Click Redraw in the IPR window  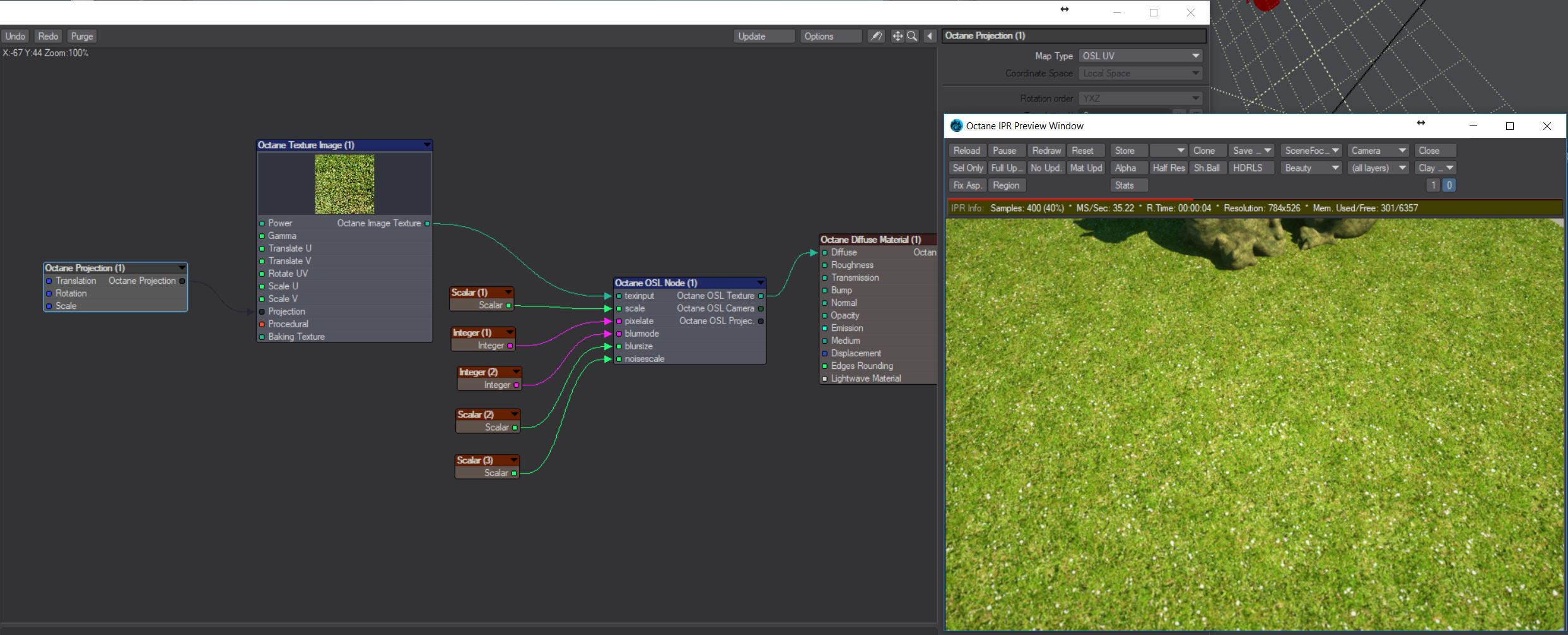tap(1046, 151)
